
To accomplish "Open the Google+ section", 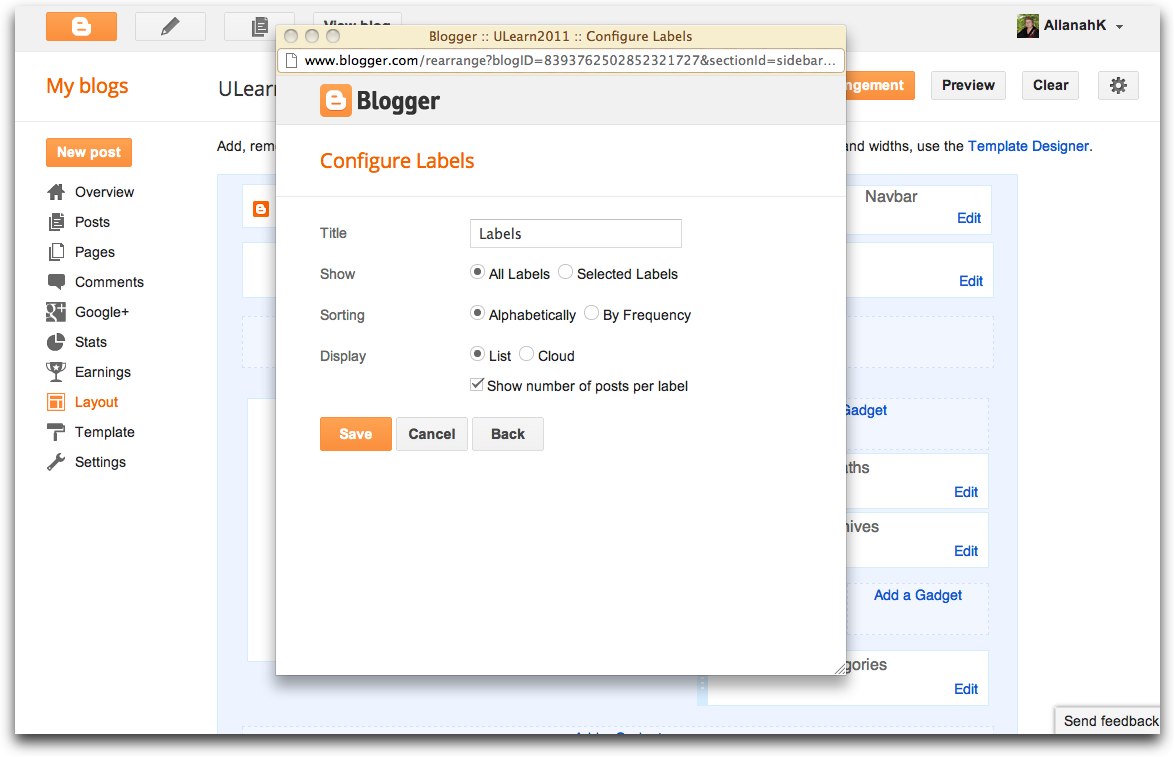I will point(100,311).
